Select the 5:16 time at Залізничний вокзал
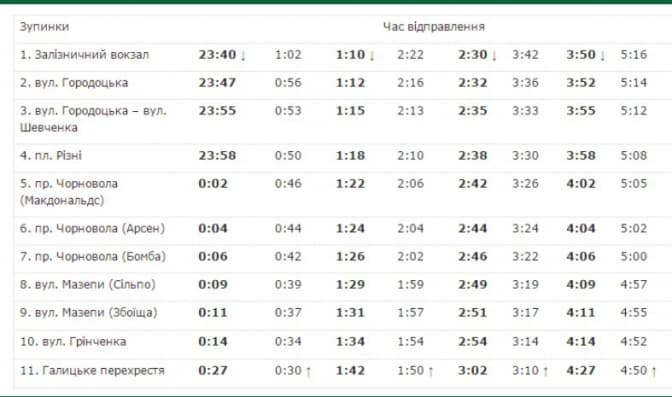672x397 pixels. pos(633,55)
